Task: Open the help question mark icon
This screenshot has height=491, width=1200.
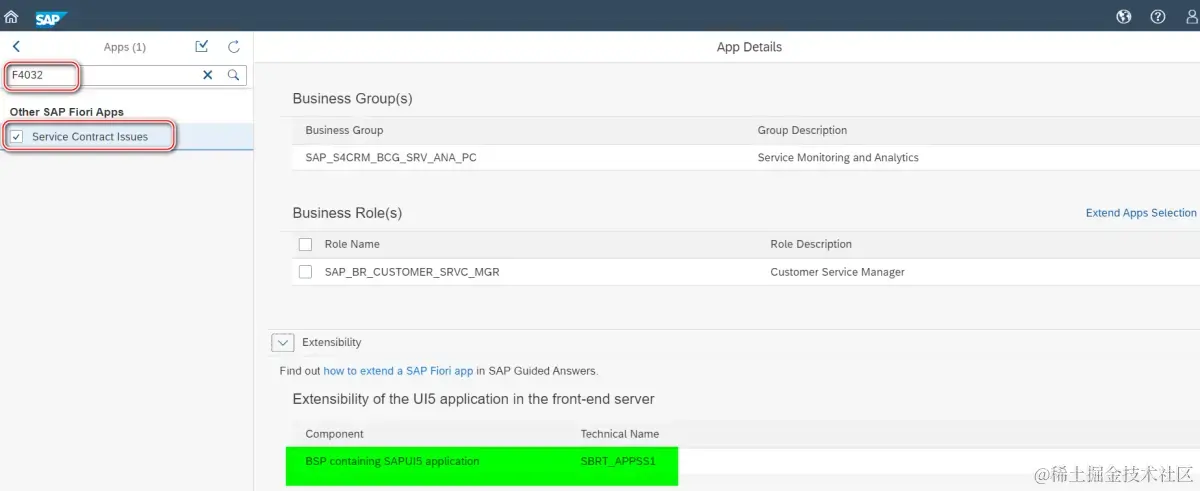Action: click(x=1158, y=16)
